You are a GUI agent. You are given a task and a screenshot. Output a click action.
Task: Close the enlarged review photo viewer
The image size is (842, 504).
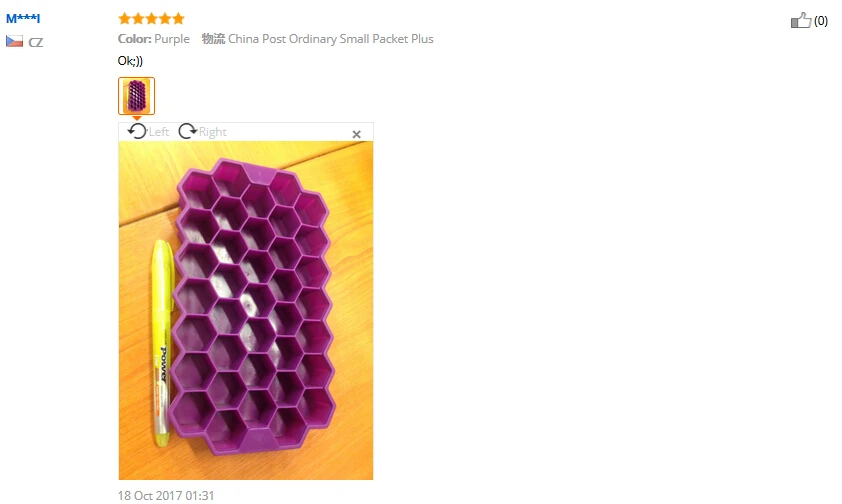[x=357, y=134]
